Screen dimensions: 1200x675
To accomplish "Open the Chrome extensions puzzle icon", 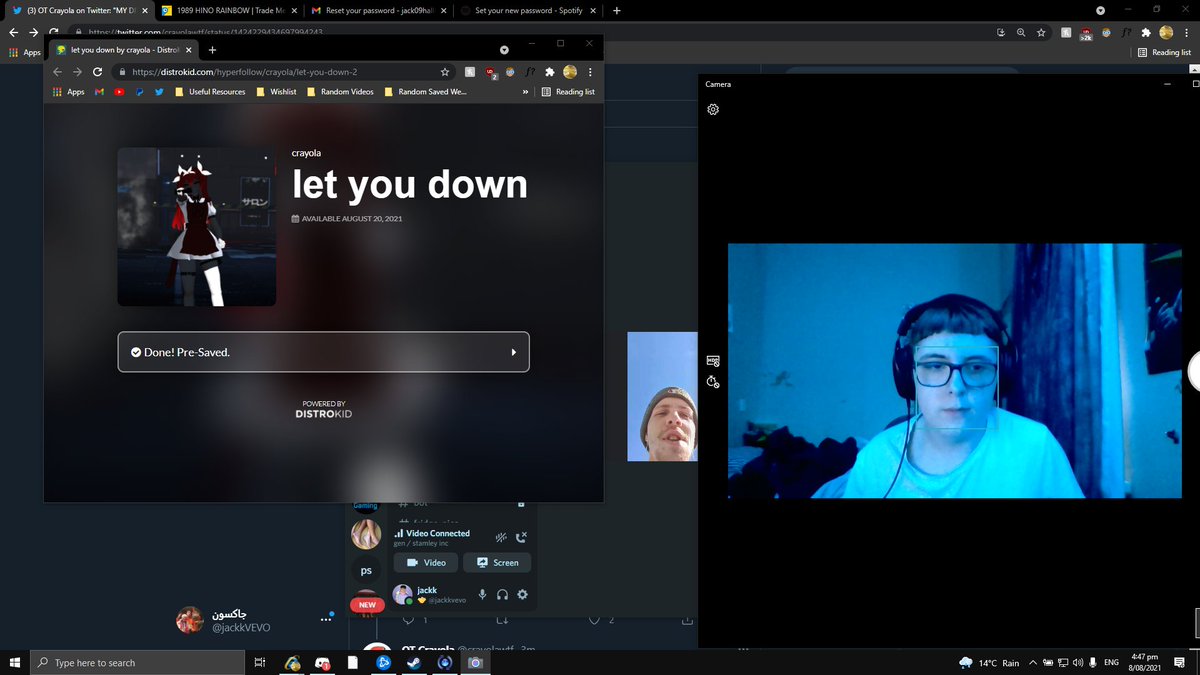I will [x=549, y=72].
